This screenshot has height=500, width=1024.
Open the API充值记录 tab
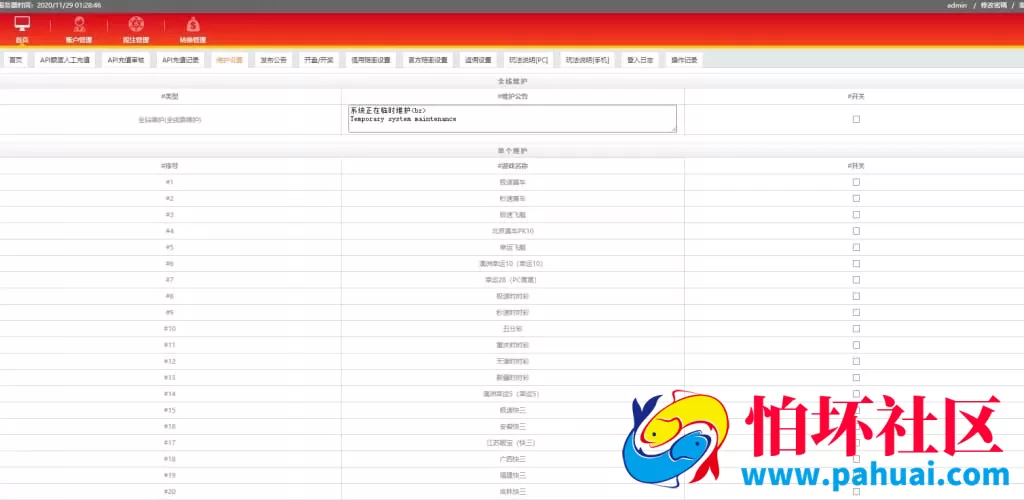180,59
